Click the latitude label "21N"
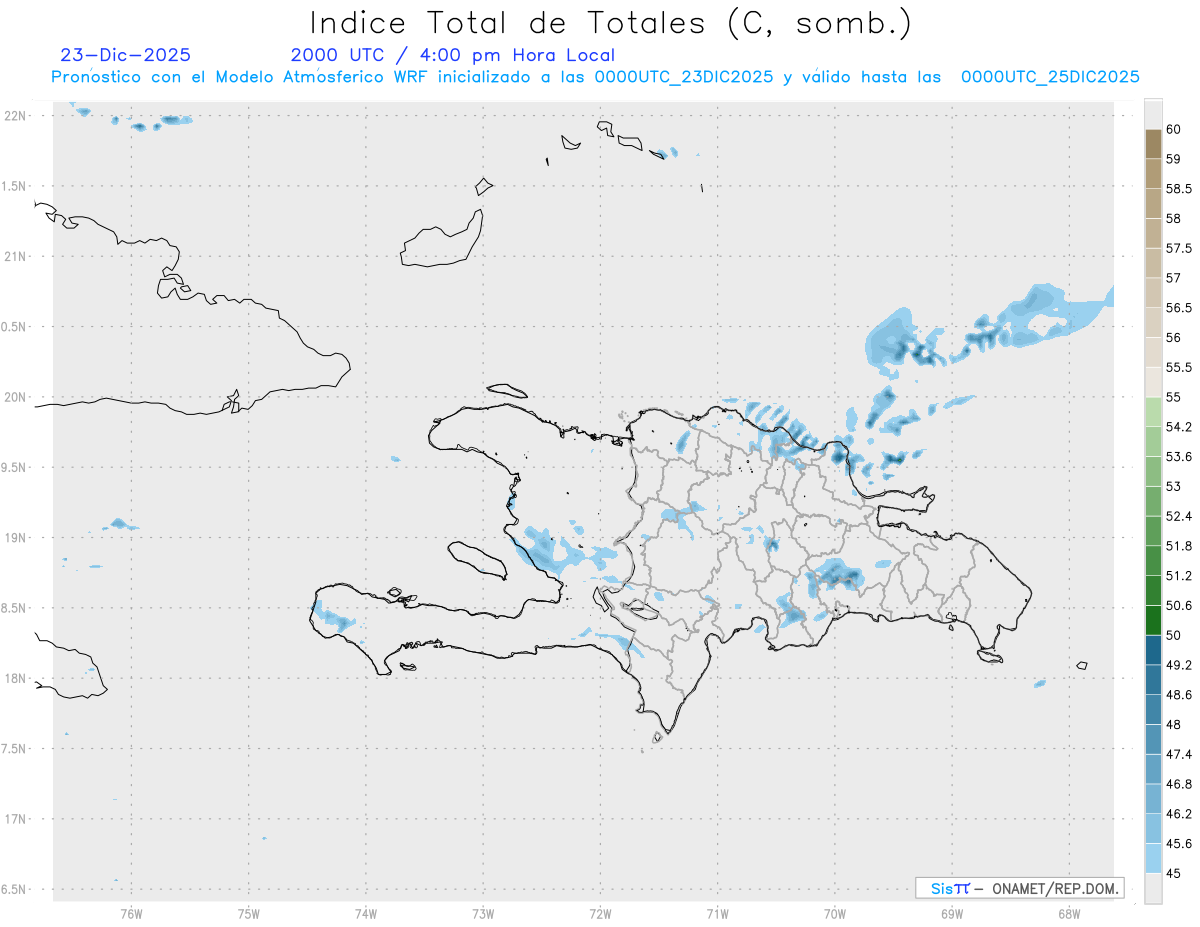The width and height of the screenshot is (1200, 927). pos(17,256)
